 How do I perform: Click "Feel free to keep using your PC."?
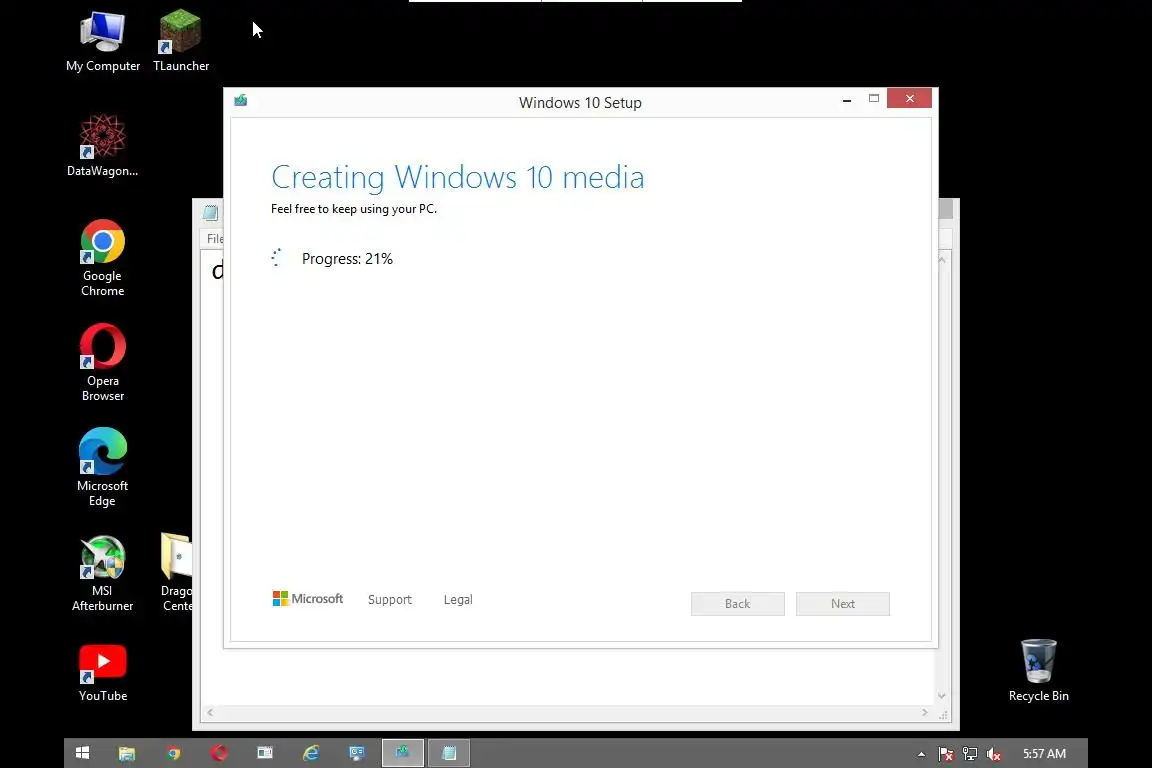pos(353,209)
